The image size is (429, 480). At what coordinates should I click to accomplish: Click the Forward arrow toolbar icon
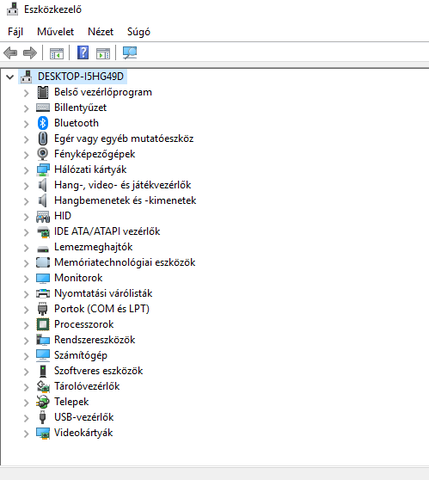pos(30,53)
